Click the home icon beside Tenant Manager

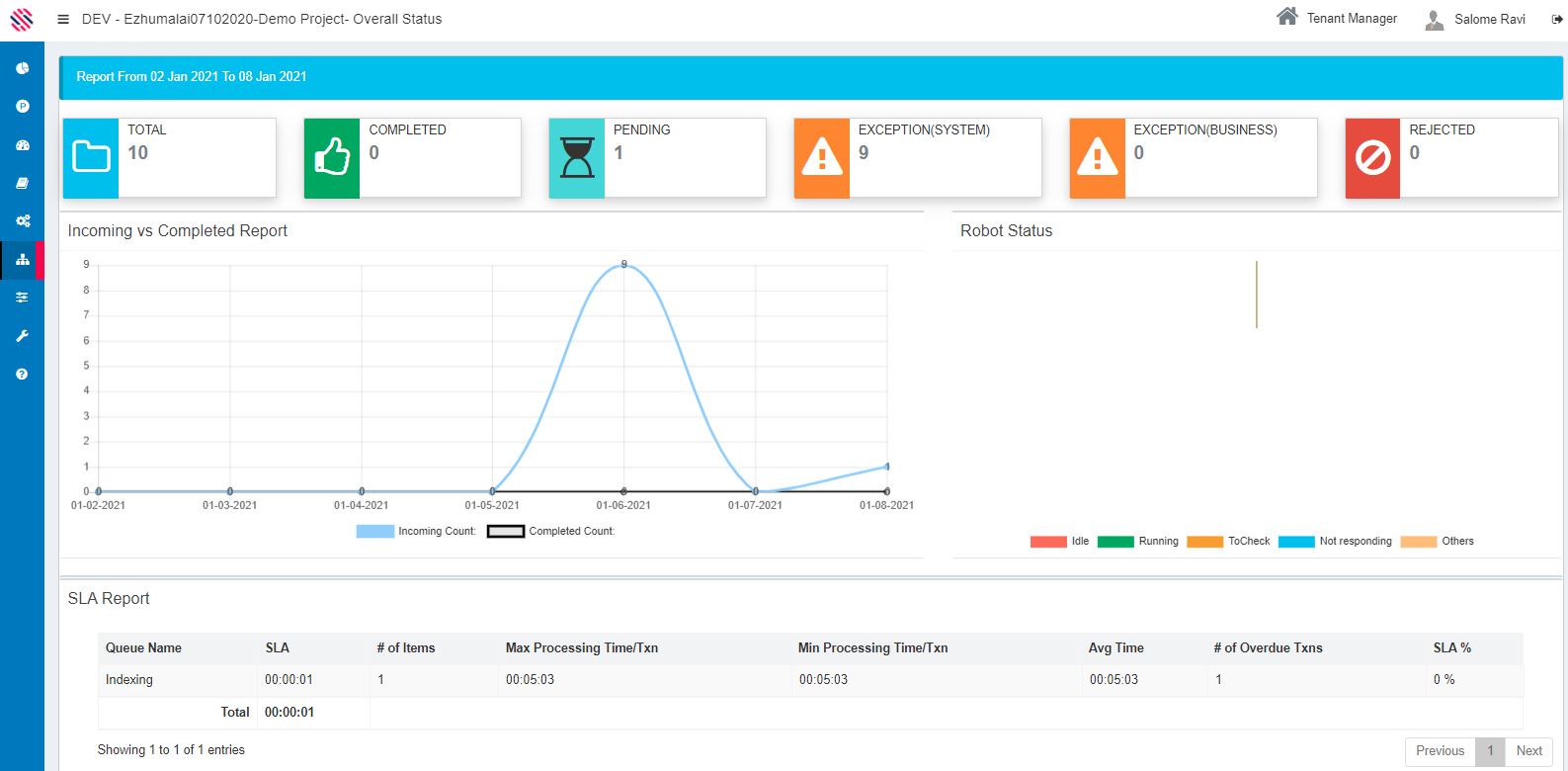tap(1286, 16)
